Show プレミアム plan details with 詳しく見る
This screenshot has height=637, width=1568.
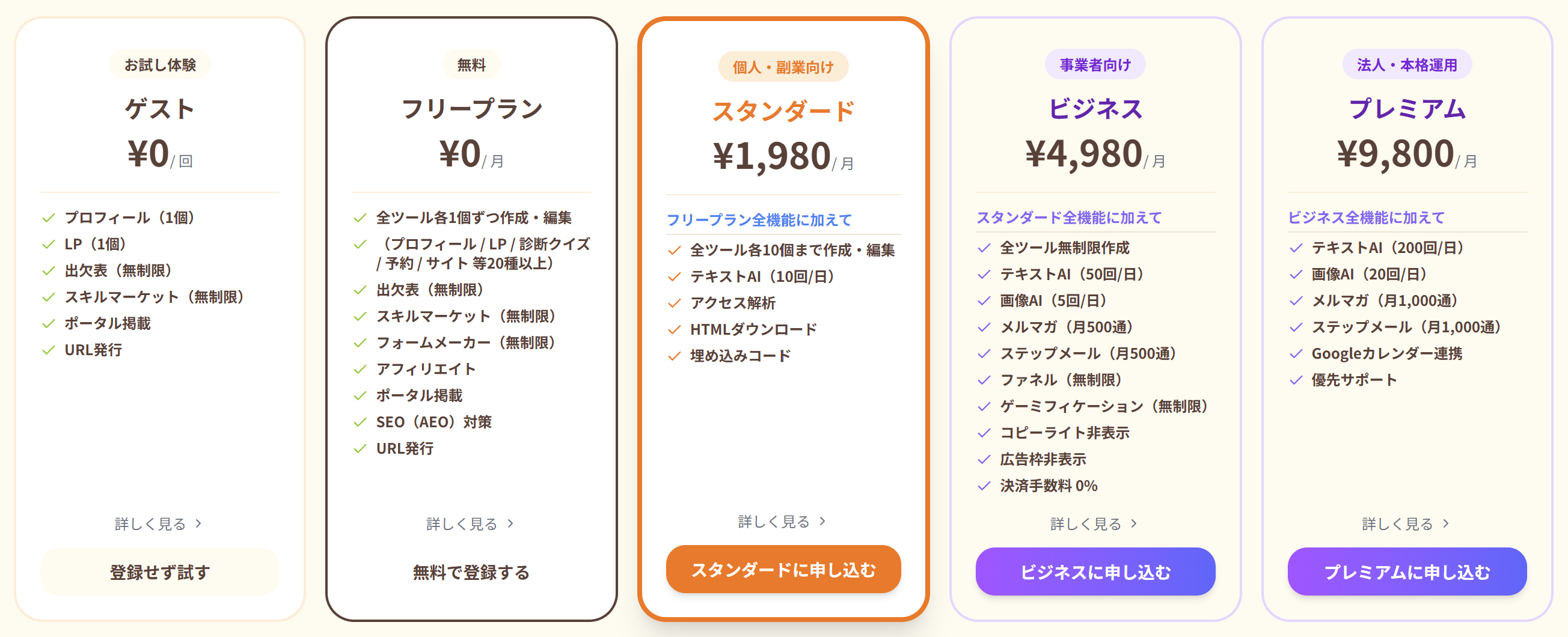click(1406, 524)
